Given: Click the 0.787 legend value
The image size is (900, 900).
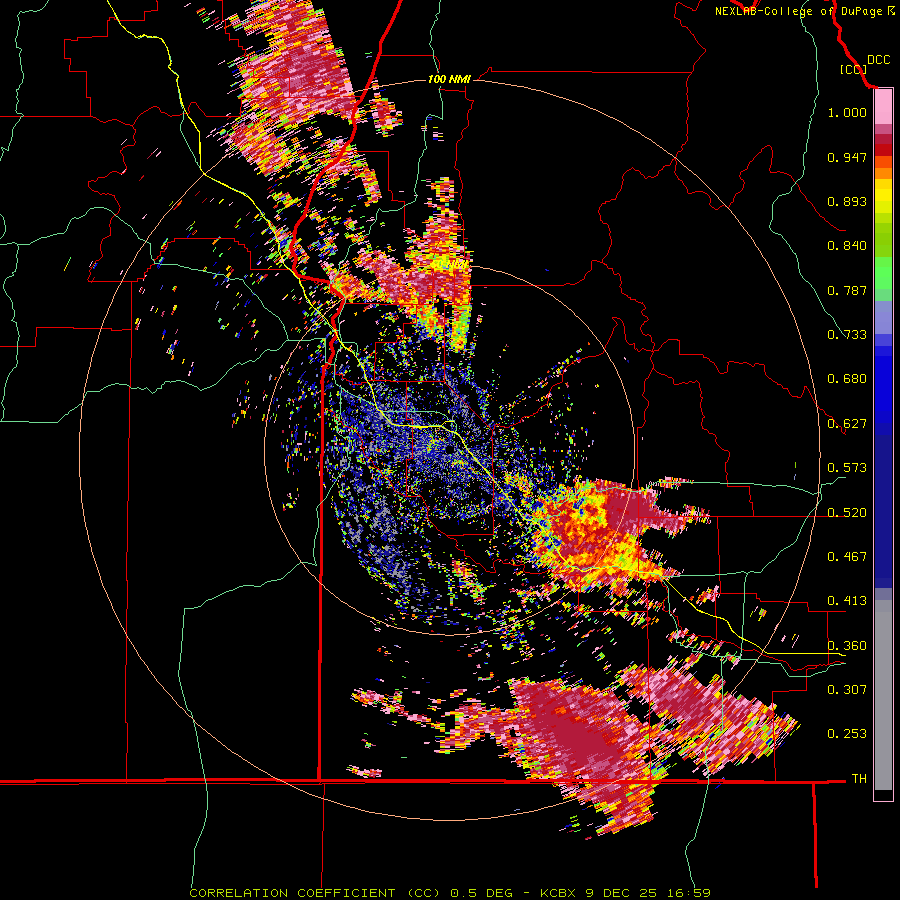Looking at the screenshot, I should click(x=847, y=290).
